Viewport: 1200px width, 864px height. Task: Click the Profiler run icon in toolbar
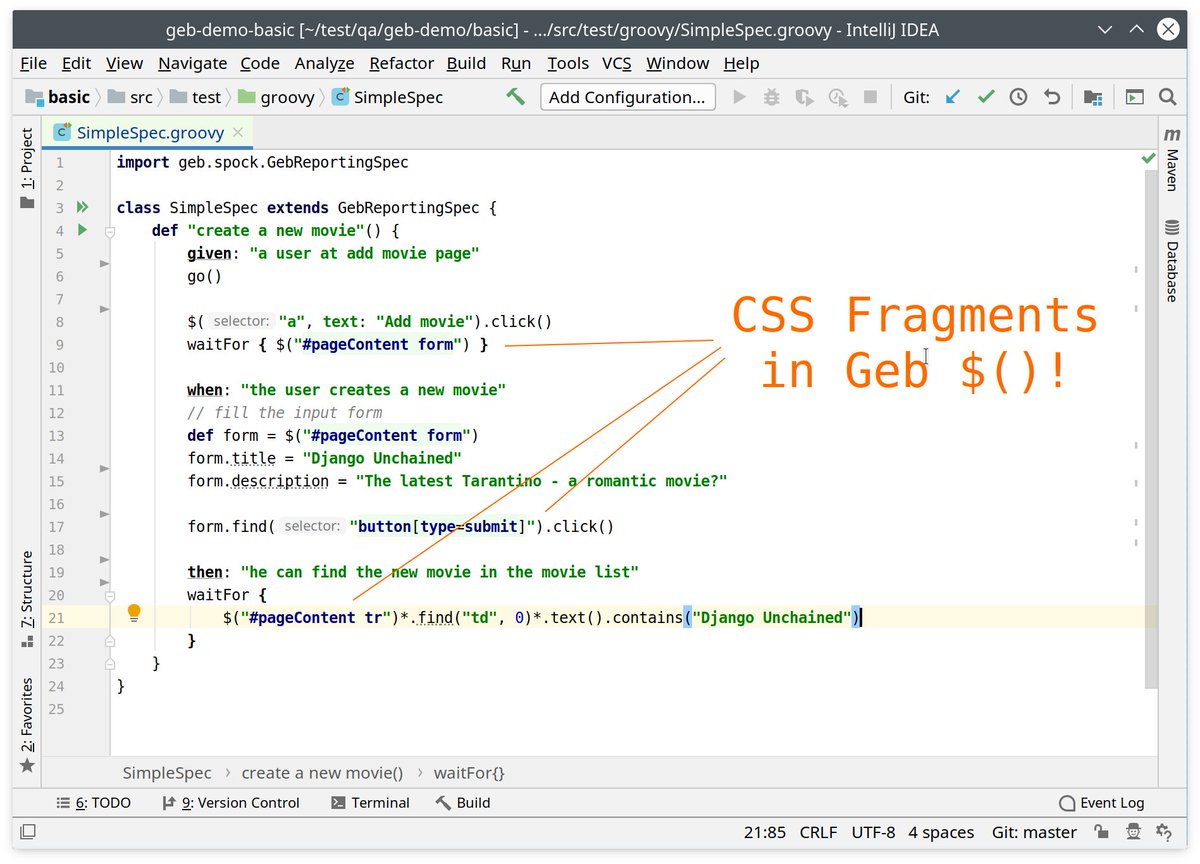[838, 97]
